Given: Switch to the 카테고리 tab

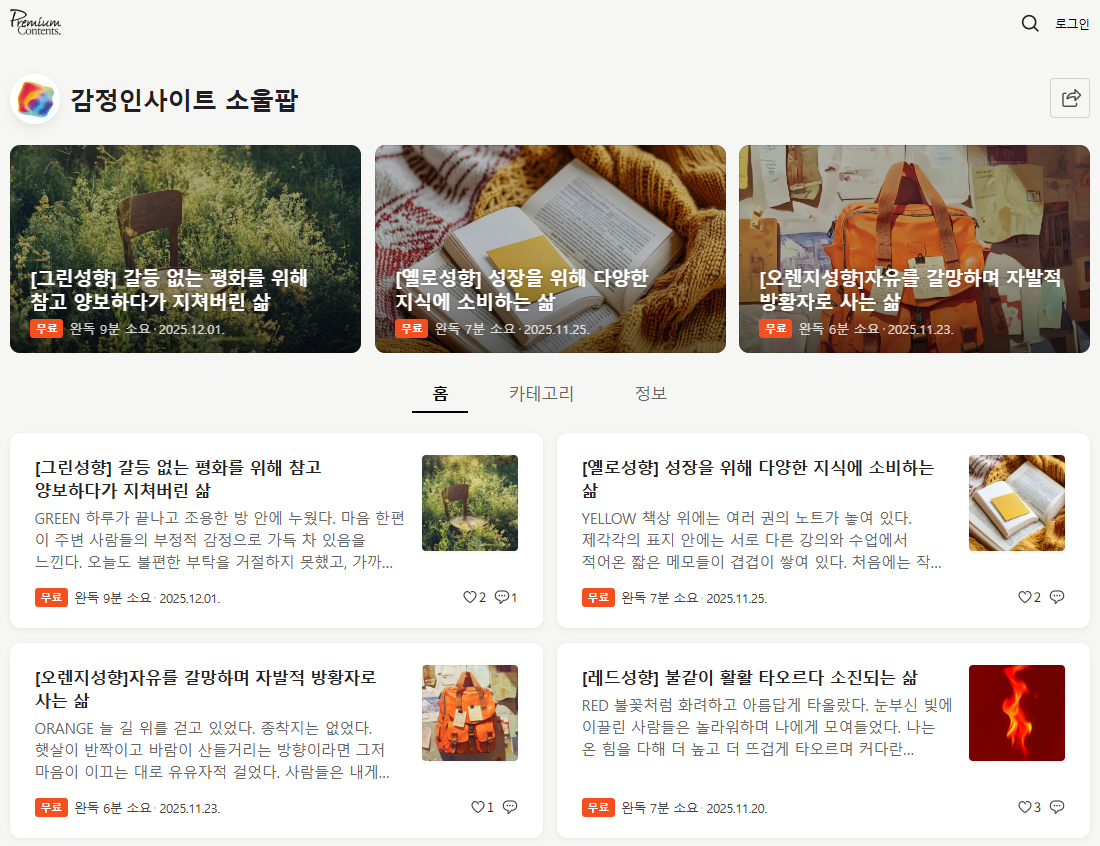Looking at the screenshot, I should coord(541,393).
